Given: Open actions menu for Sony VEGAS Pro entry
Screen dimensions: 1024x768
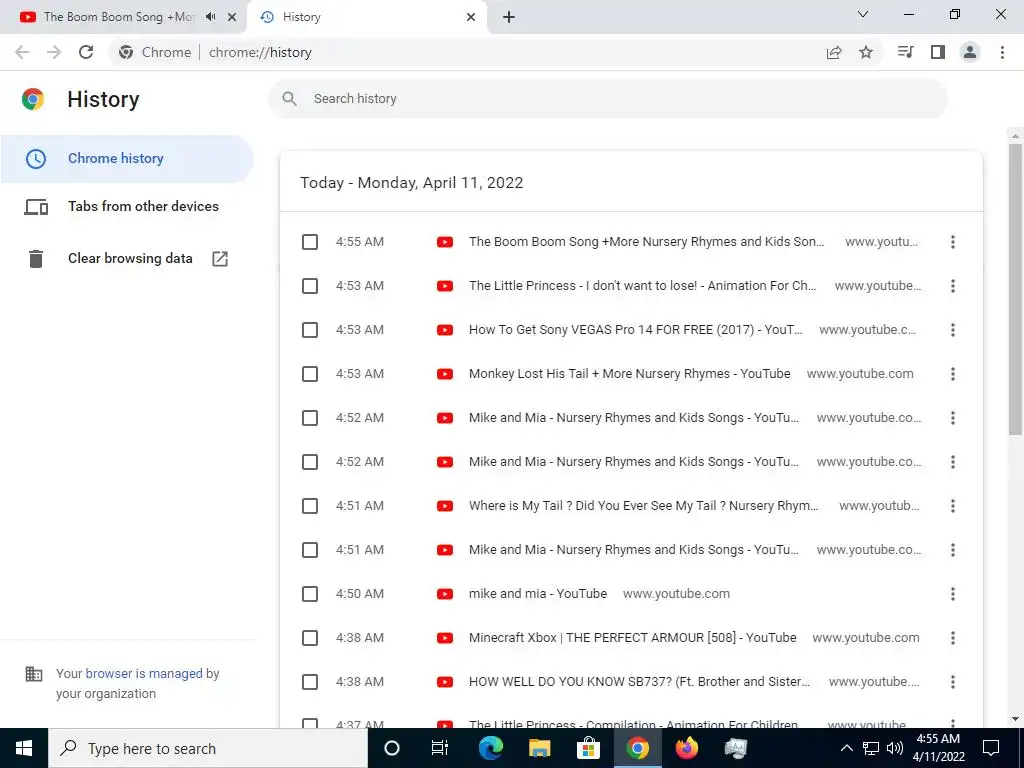Looking at the screenshot, I should (953, 330).
